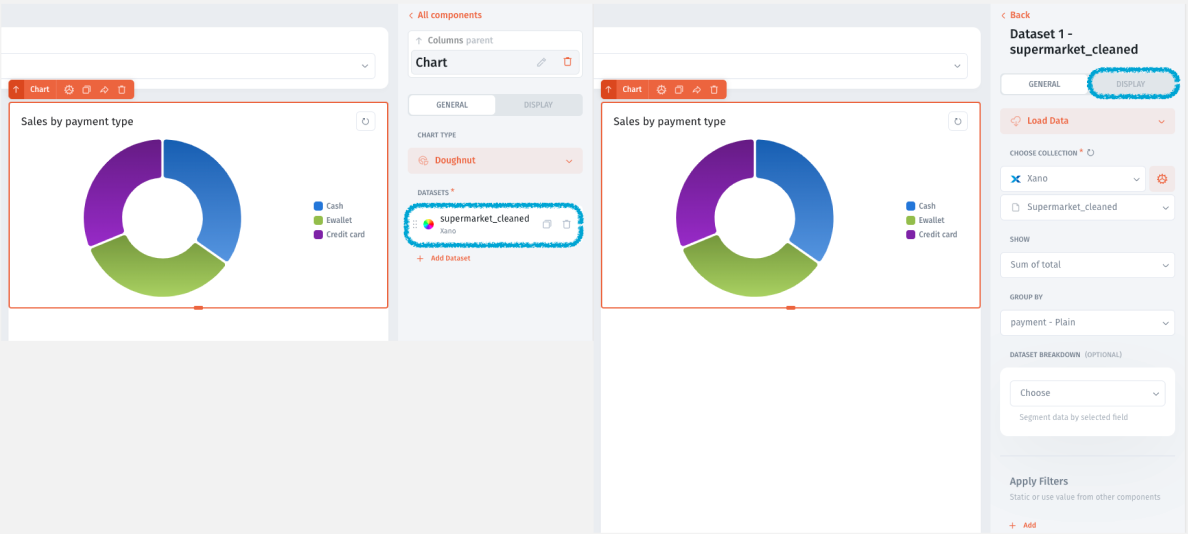Click the red trash icon beside Chart name
Viewport: 1188px width, 534px height.
(567, 62)
